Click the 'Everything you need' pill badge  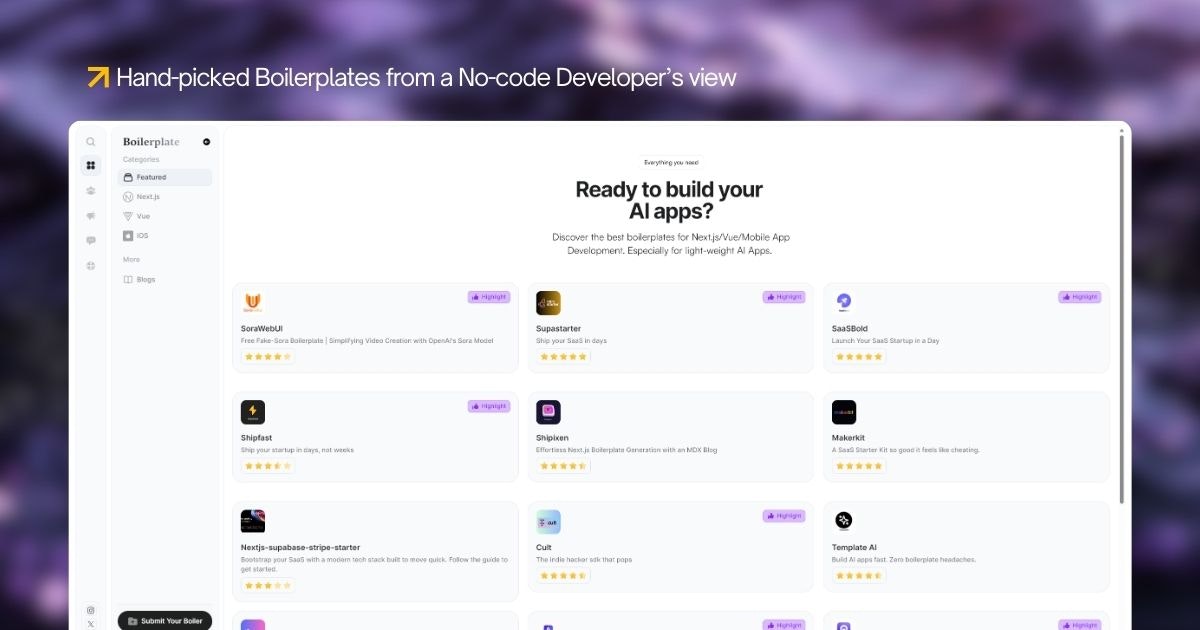point(671,162)
